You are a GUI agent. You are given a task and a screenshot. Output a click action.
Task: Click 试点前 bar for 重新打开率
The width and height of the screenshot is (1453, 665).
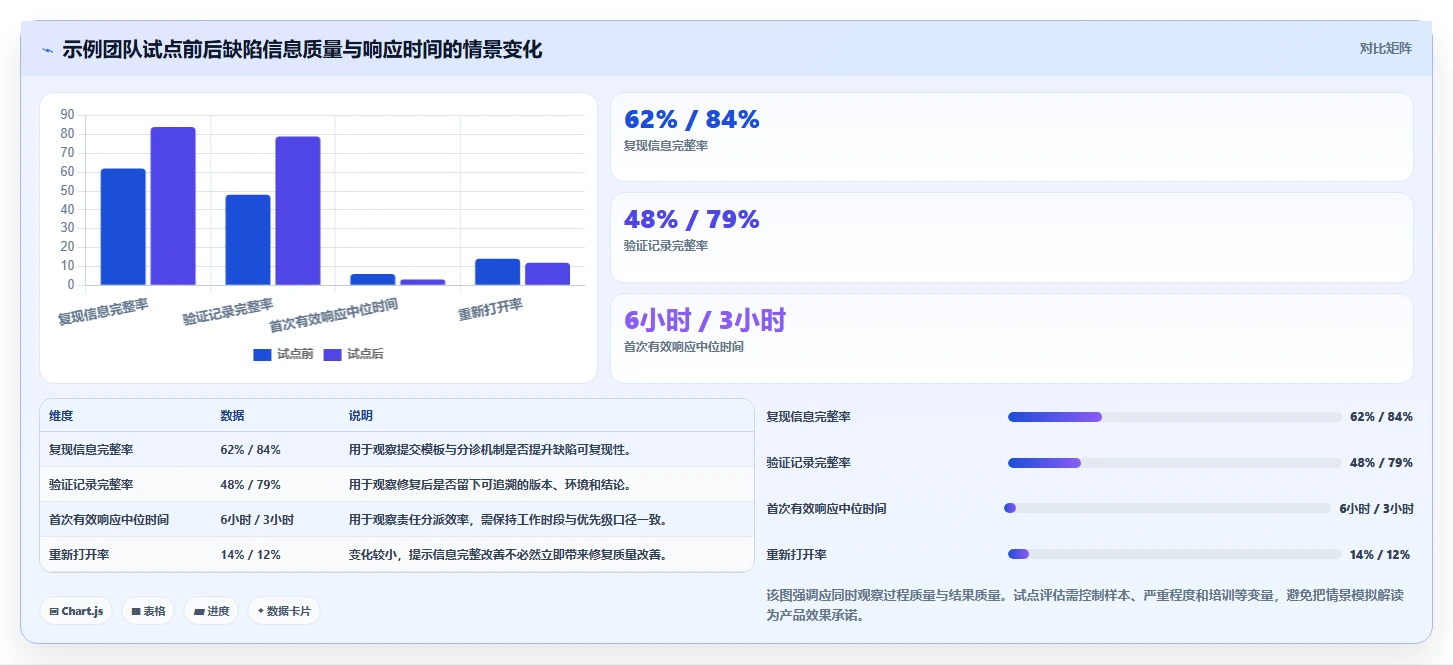pyautogui.click(x=497, y=272)
